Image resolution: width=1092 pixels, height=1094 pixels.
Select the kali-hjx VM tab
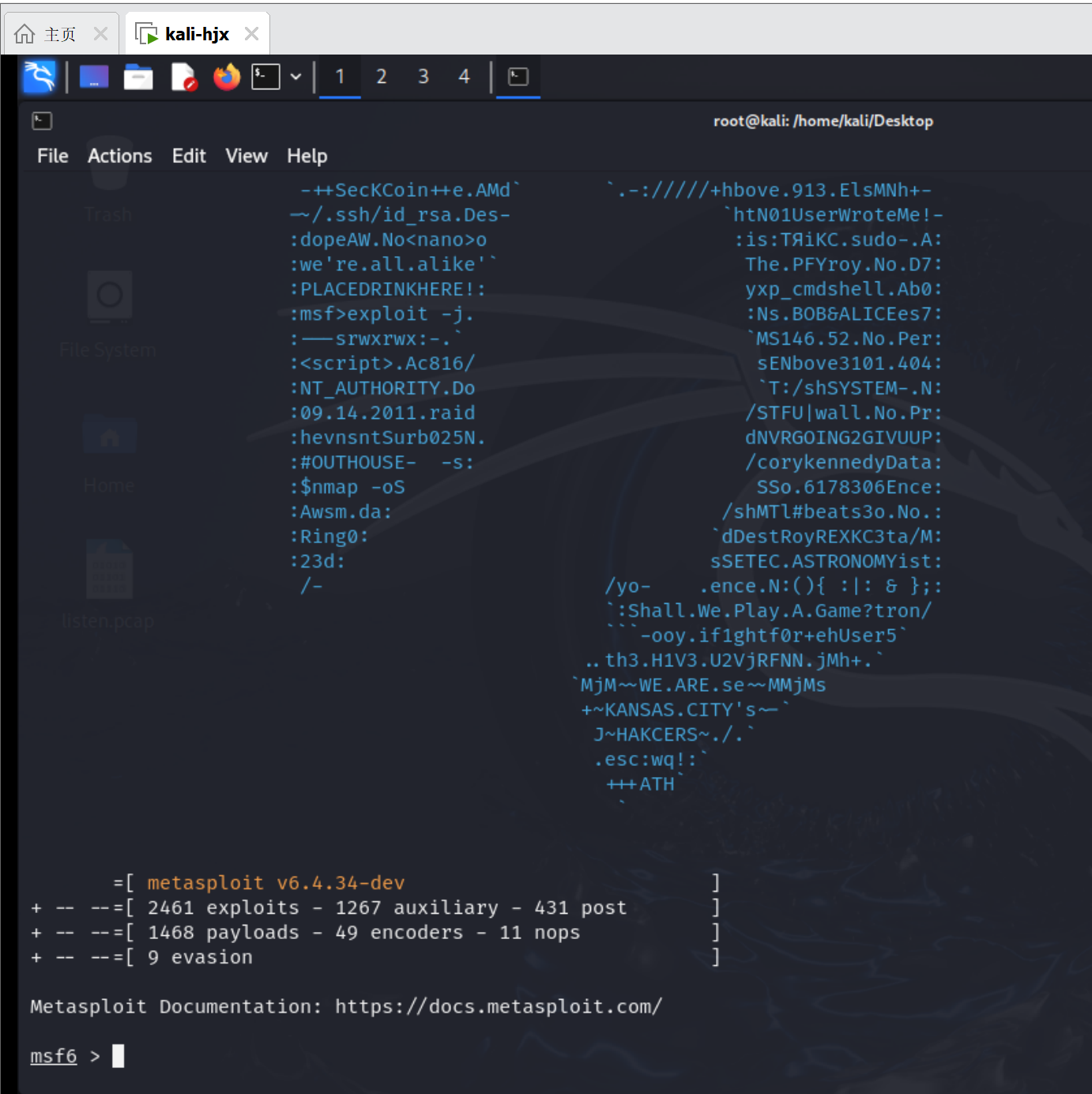(x=198, y=34)
